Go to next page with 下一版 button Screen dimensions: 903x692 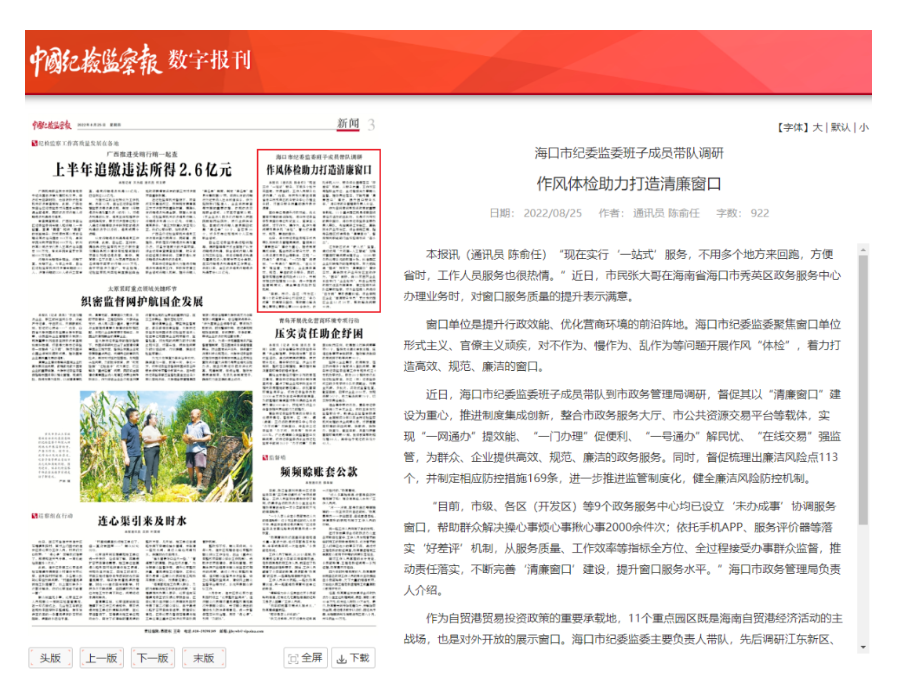pos(153,658)
